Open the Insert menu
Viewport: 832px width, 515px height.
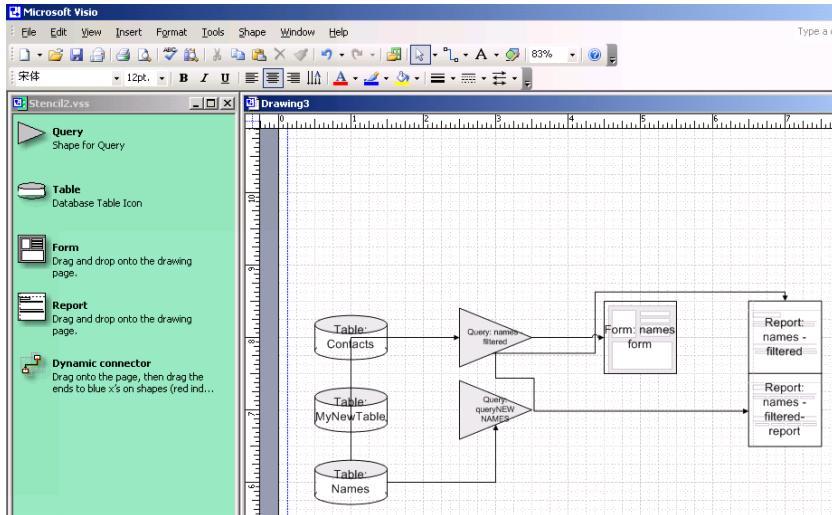click(128, 32)
